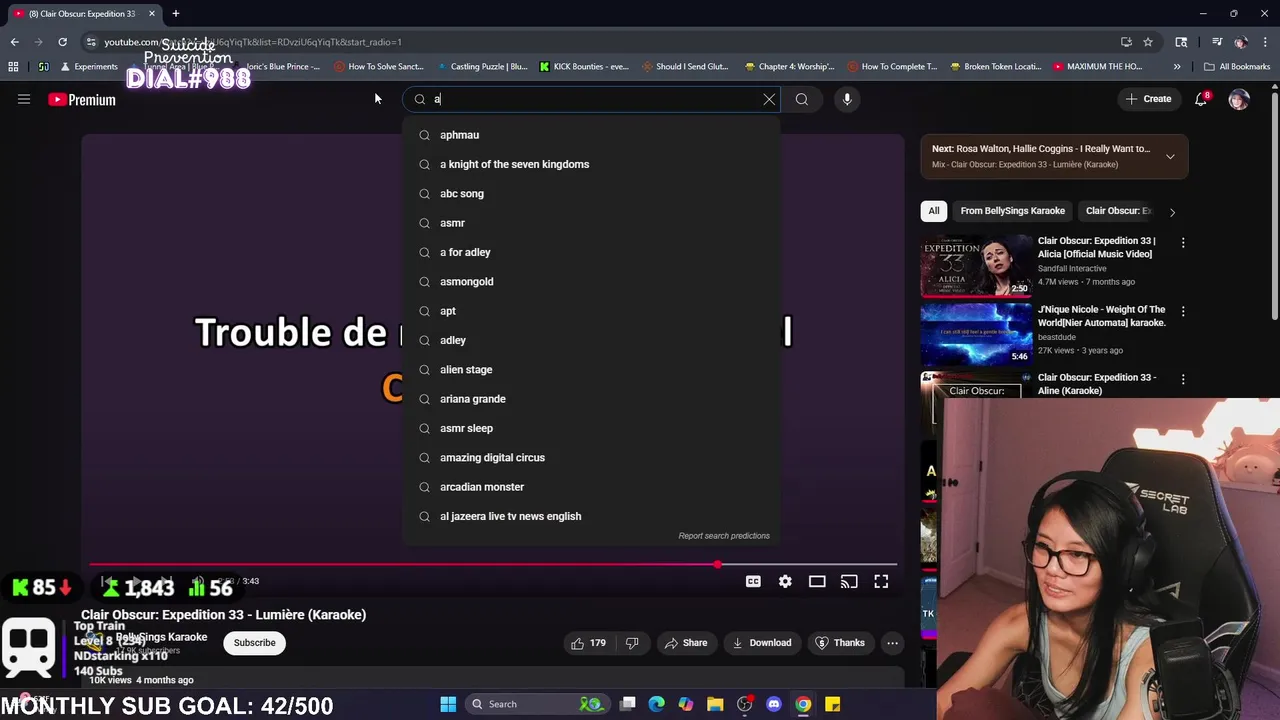This screenshot has width=1280, height=720.
Task: Open the YouTube guide hamburger menu
Action: [24, 99]
